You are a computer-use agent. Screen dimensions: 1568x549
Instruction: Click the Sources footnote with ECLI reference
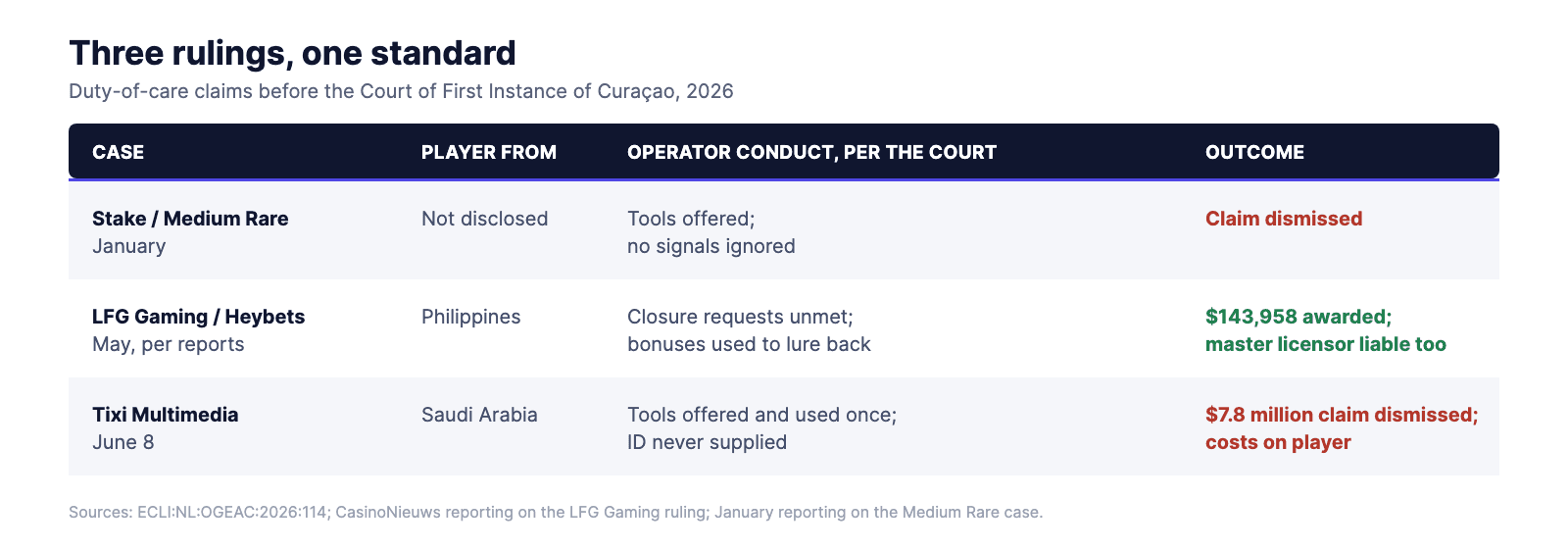pyautogui.click(x=556, y=512)
